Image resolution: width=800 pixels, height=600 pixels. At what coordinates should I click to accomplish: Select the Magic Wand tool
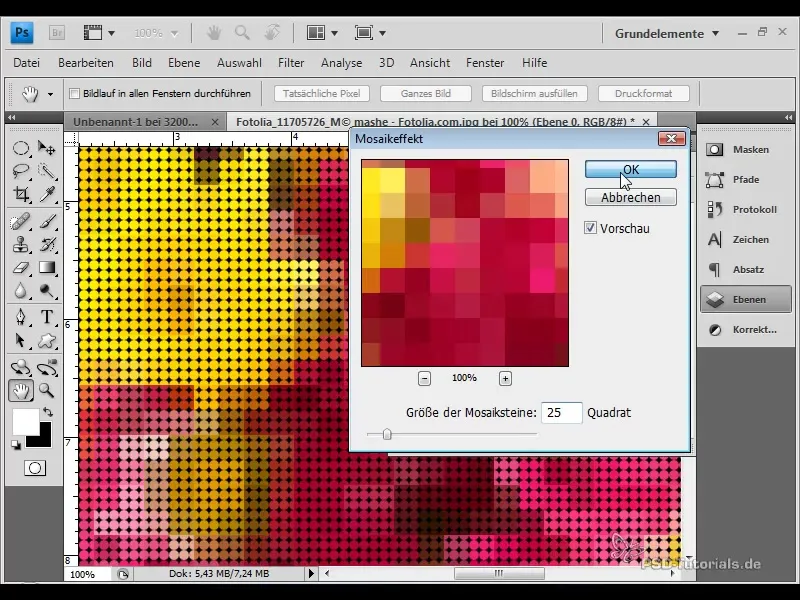46,171
